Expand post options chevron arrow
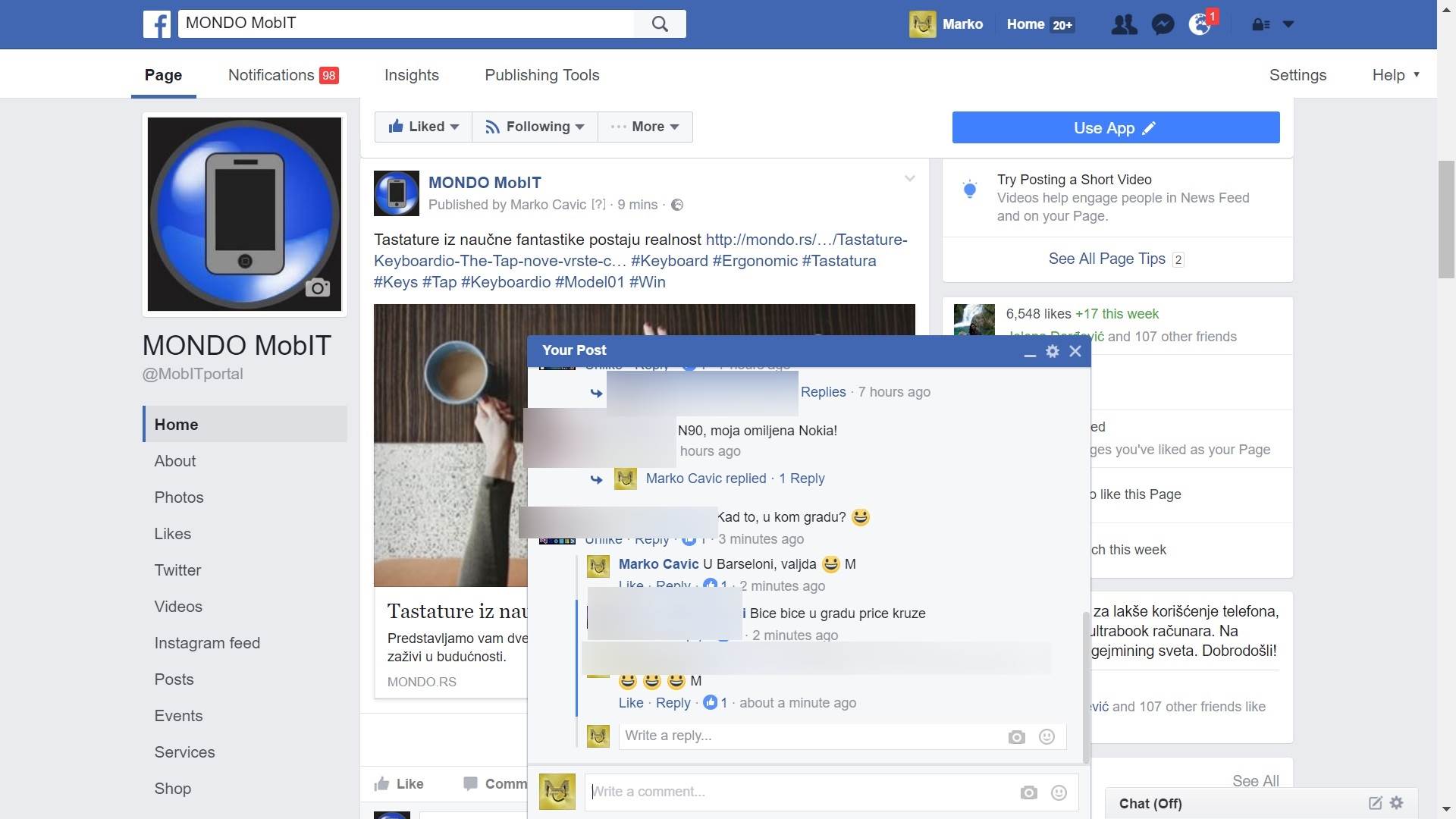Image resolution: width=1456 pixels, height=819 pixels. [x=909, y=179]
